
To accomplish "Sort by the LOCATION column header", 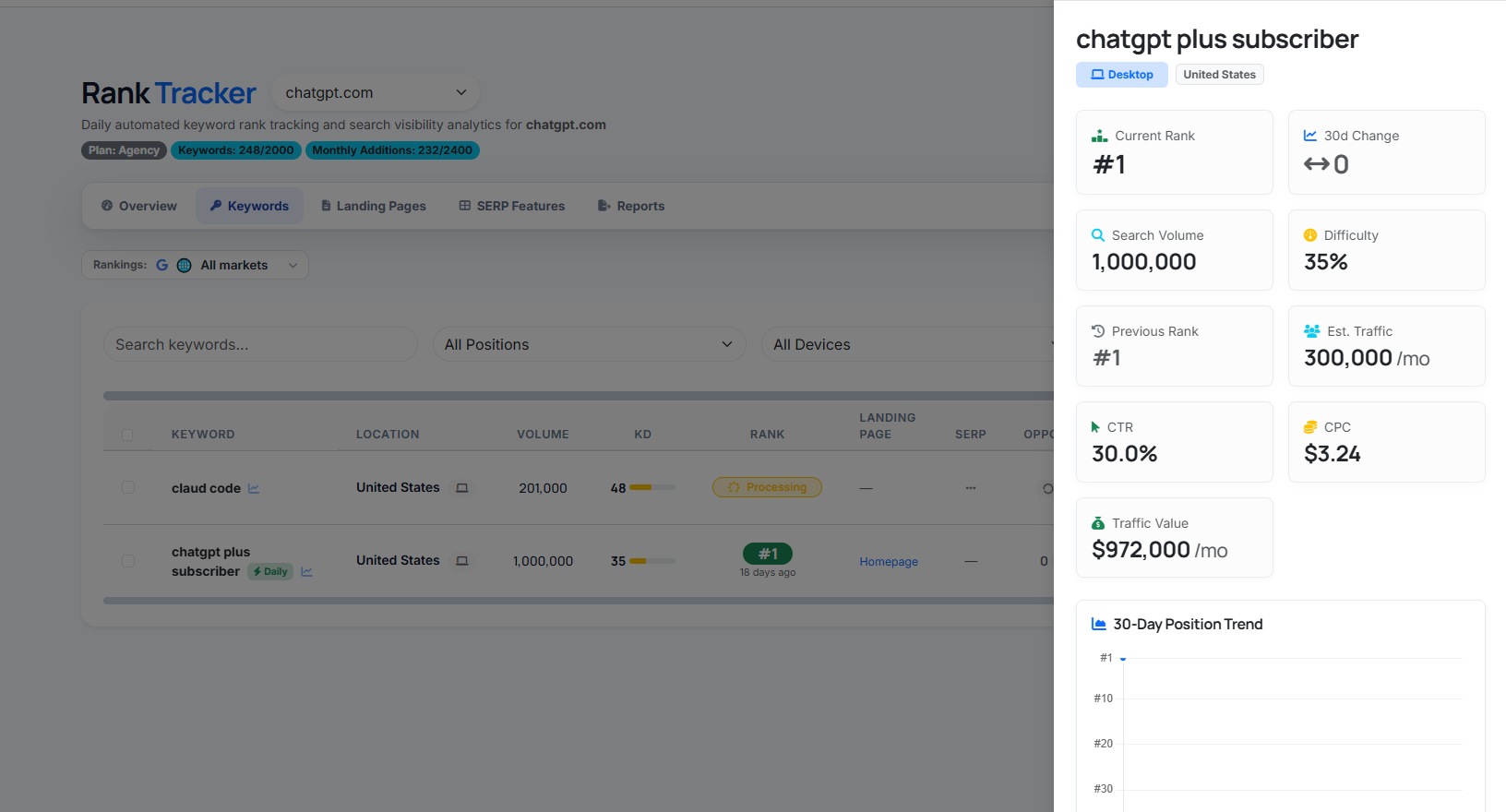I will coord(388,435).
